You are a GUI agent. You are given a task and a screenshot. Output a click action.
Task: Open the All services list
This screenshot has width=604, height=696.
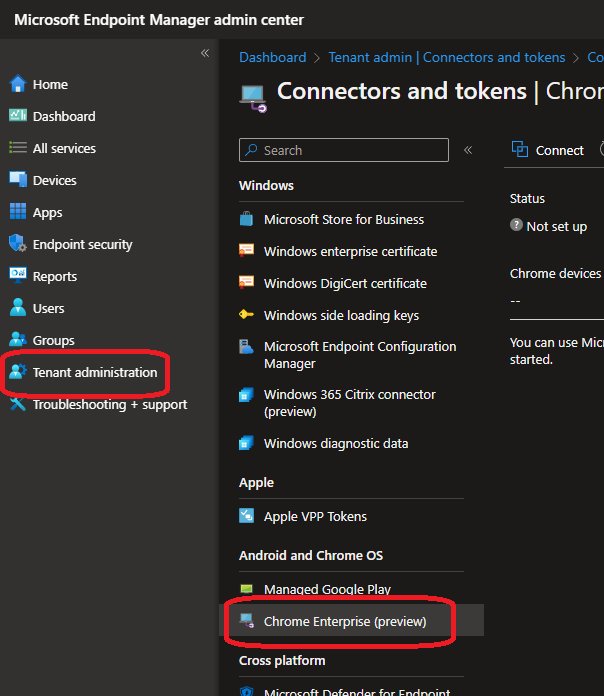pos(63,148)
